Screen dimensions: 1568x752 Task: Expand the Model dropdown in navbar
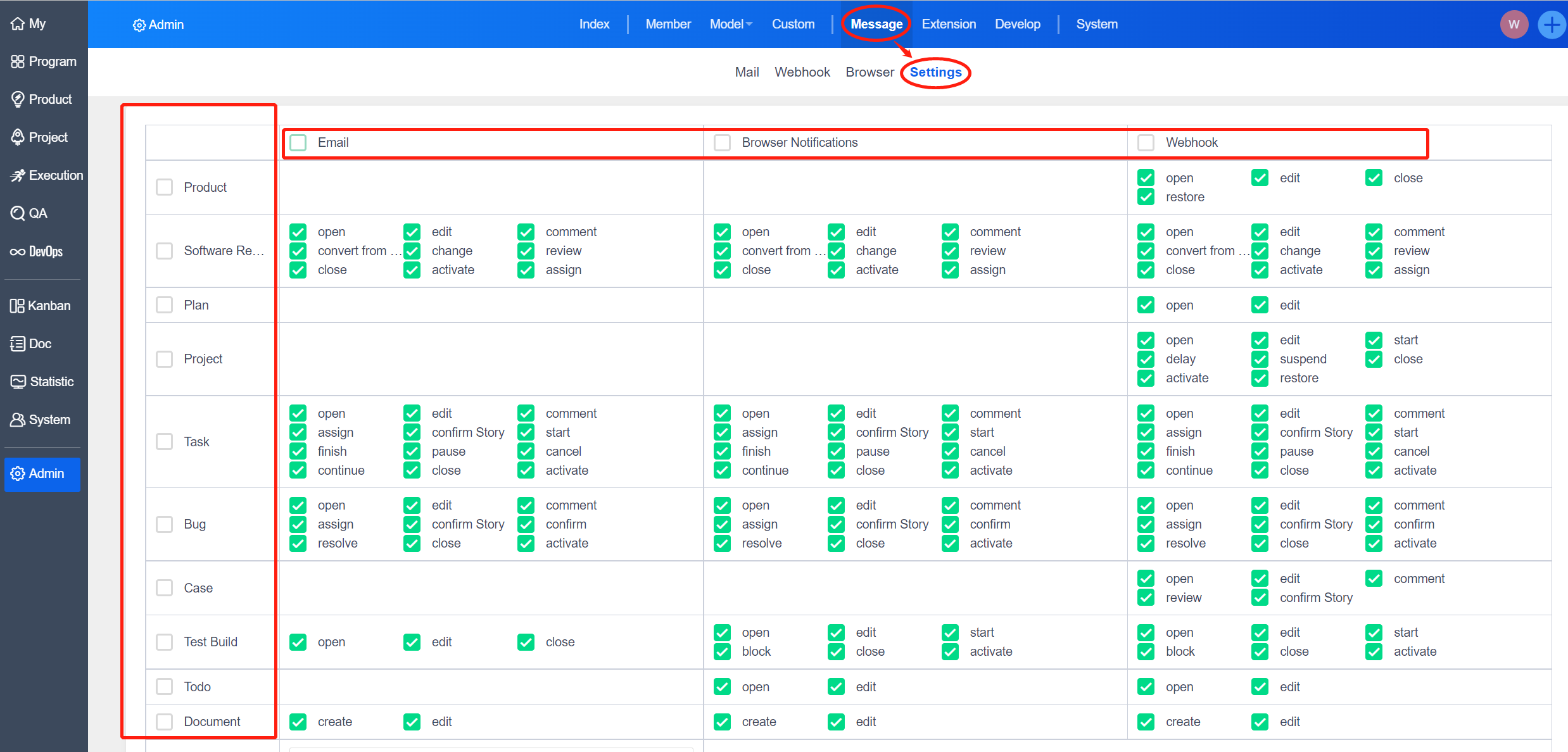(x=731, y=24)
